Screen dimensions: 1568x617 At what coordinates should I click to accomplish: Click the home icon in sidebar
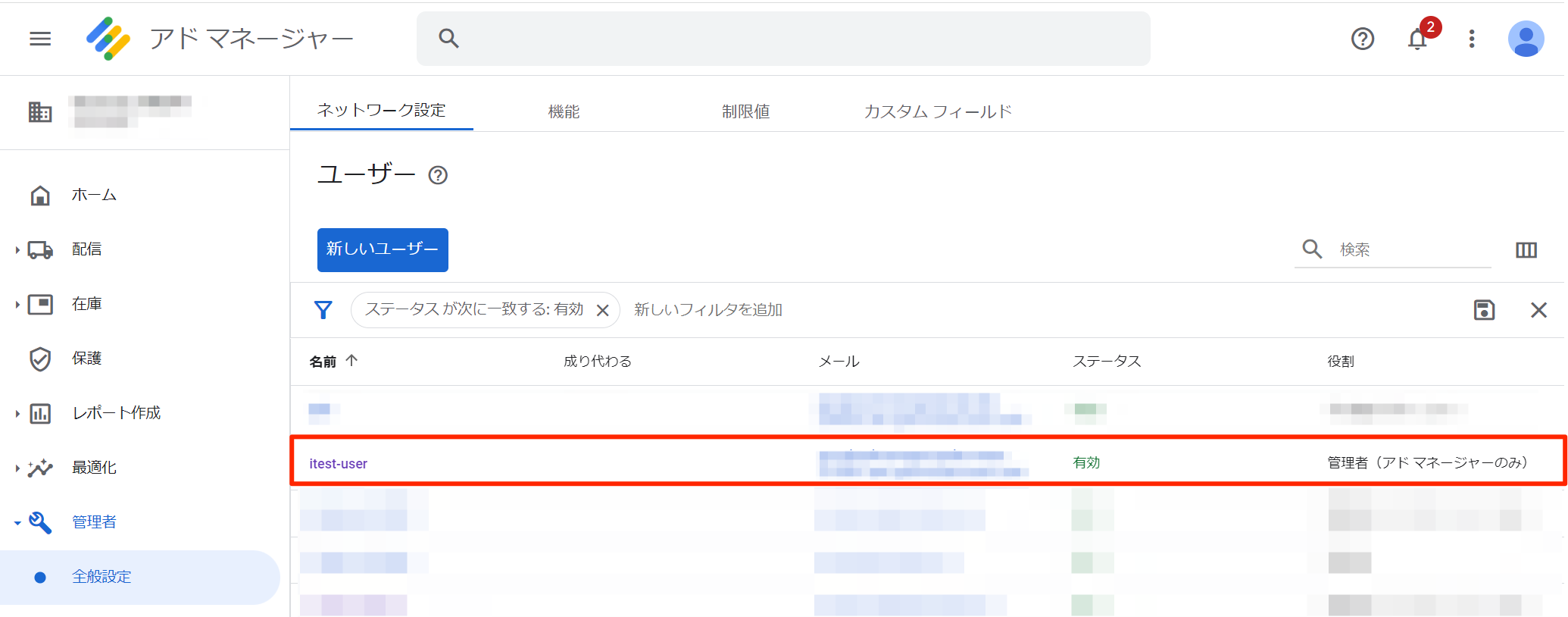tap(40, 196)
